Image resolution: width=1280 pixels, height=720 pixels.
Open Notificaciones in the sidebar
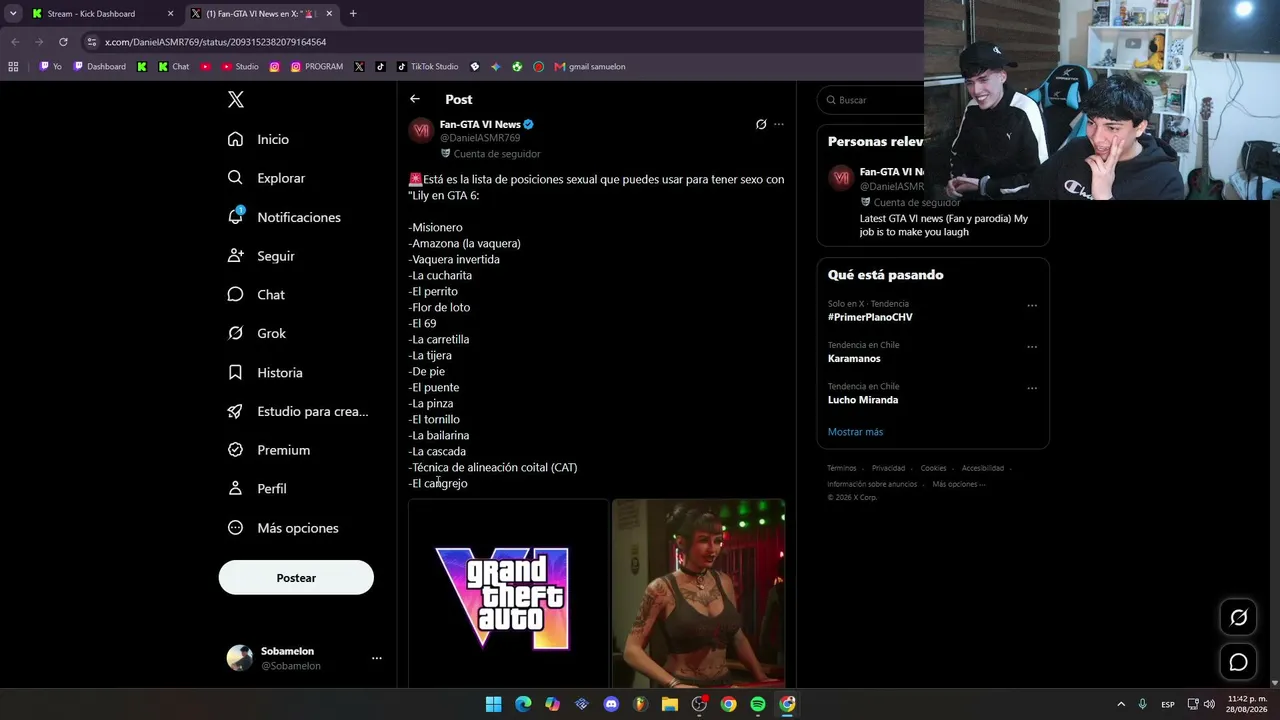pos(284,217)
